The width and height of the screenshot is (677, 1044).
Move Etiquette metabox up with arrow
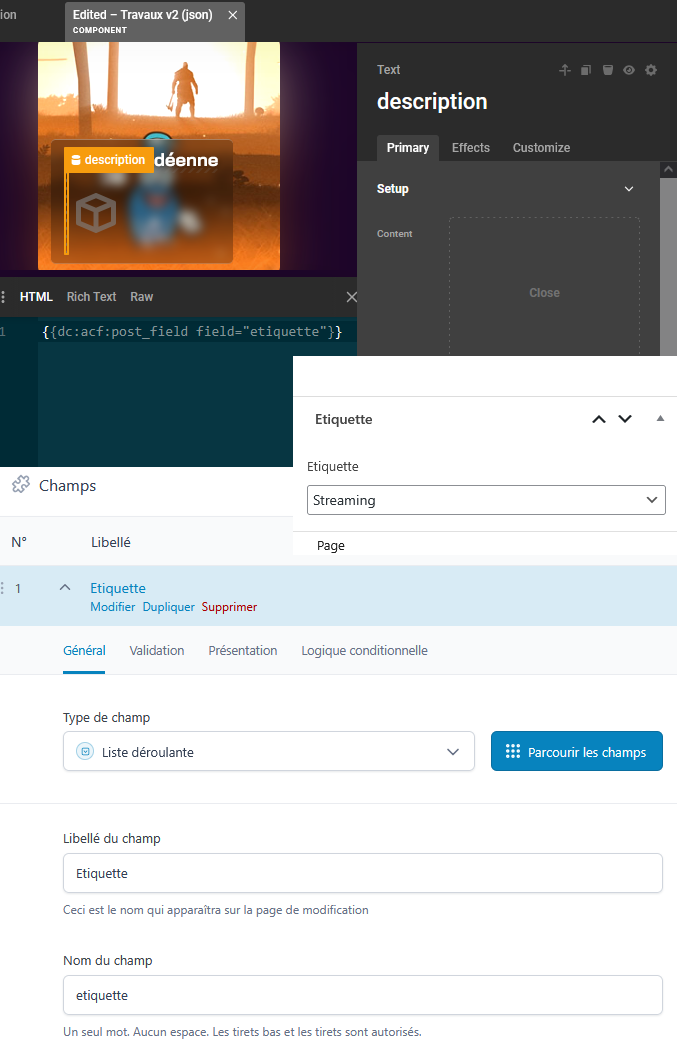[x=599, y=419]
